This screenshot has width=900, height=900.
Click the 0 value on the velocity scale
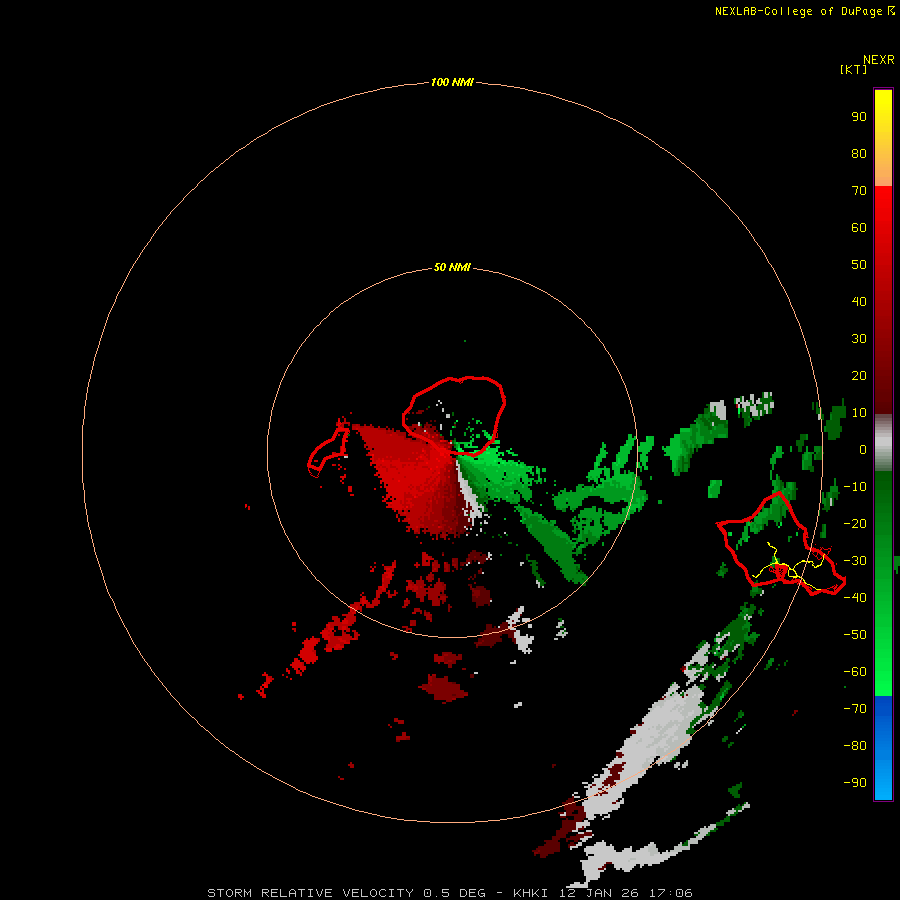pos(863,449)
